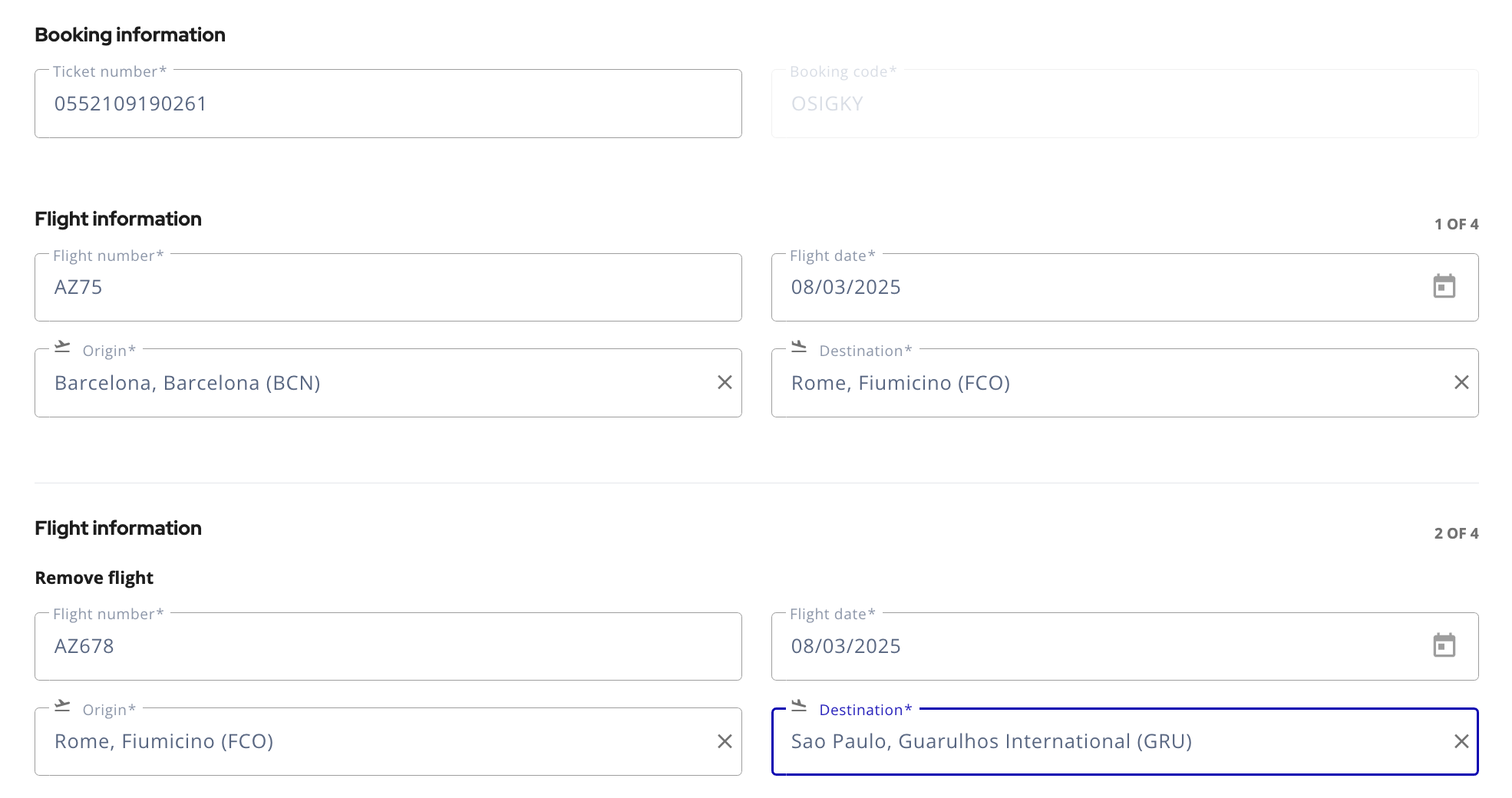The height and width of the screenshot is (798, 1512).
Task: Clear the first flight's Rome (FCO) destination
Action: [x=1461, y=382]
